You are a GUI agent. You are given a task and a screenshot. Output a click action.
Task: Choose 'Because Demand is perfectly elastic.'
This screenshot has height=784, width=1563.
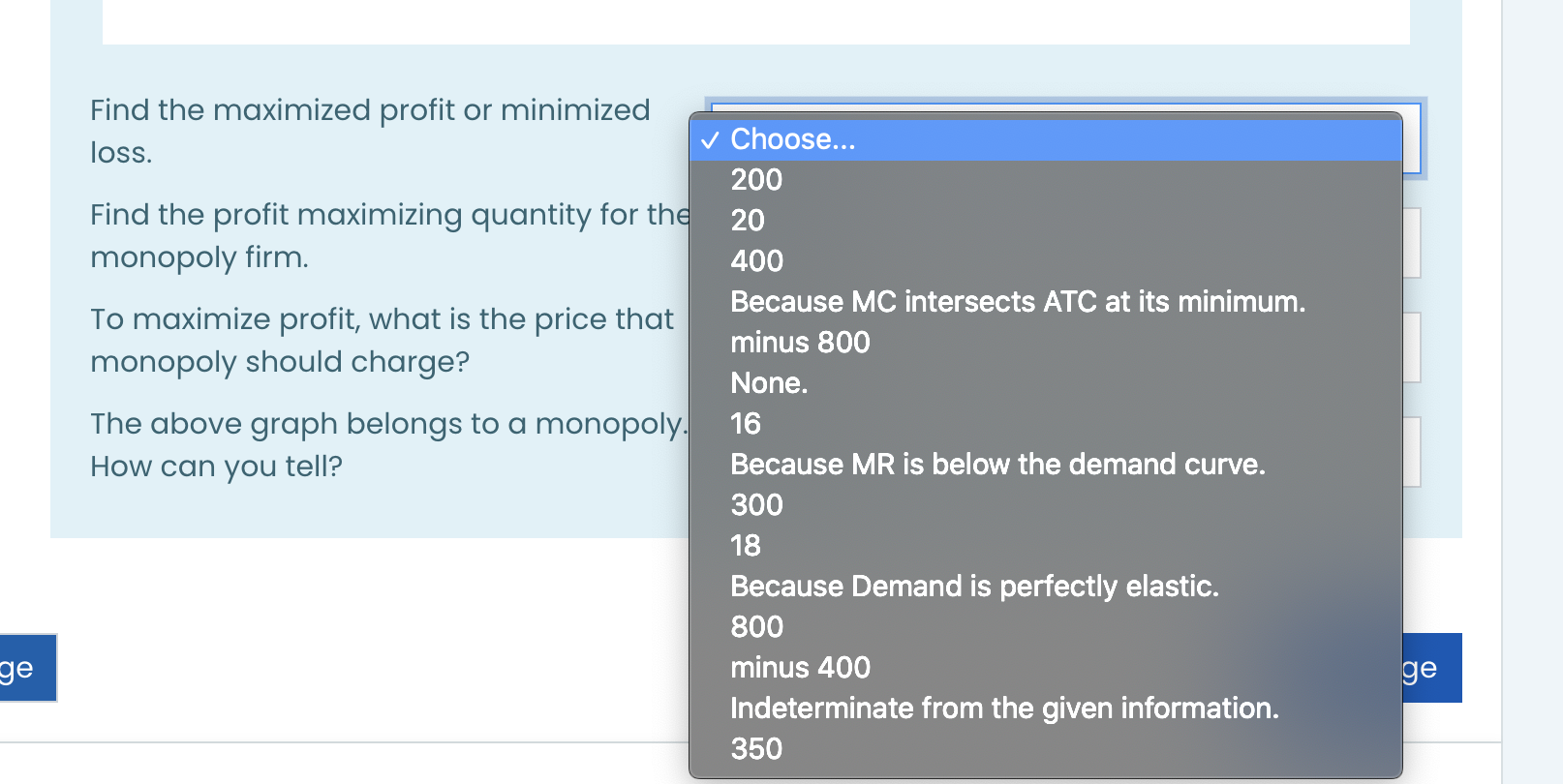(x=974, y=587)
